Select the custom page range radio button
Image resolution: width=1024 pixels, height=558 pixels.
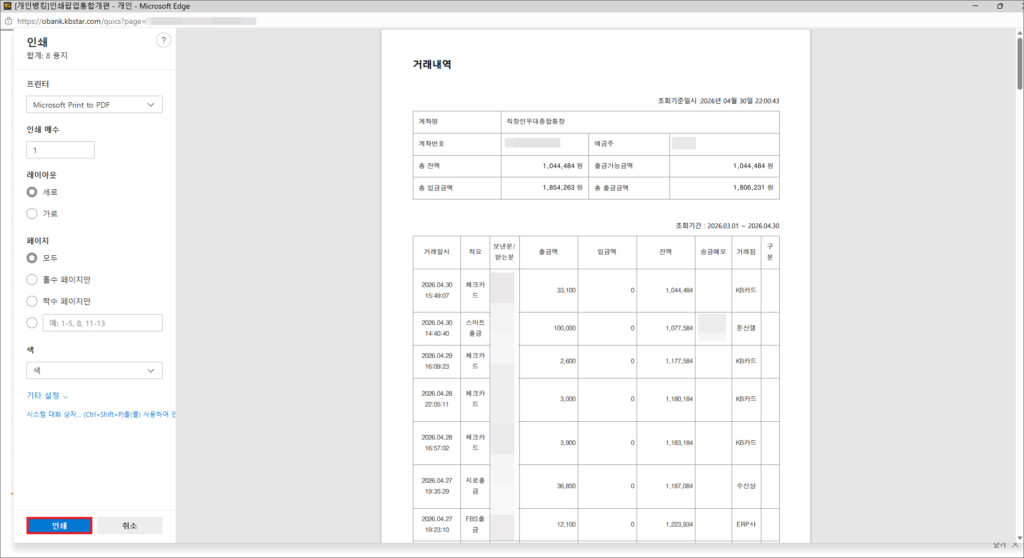pos(33,323)
